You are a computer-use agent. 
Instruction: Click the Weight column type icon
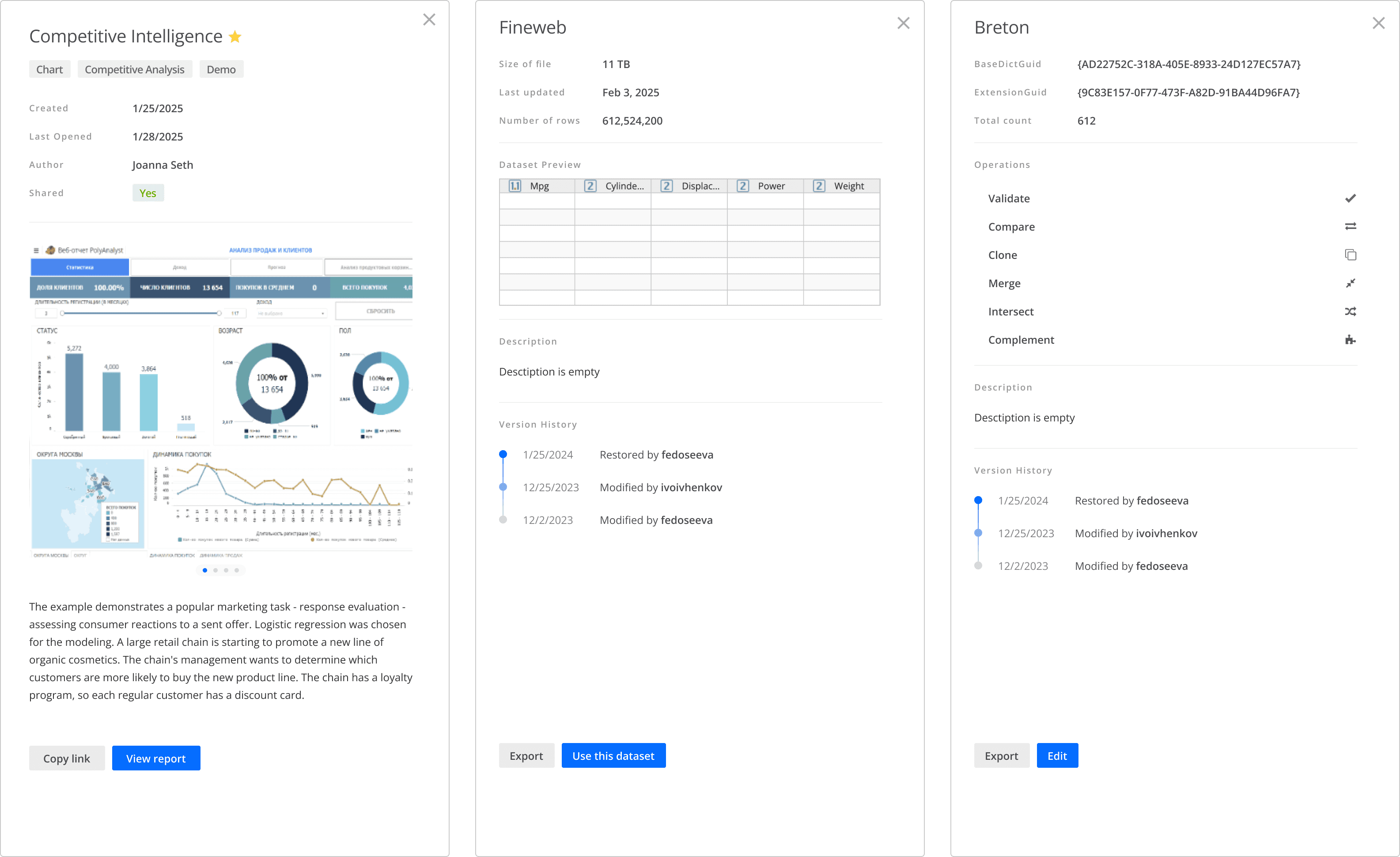(819, 186)
